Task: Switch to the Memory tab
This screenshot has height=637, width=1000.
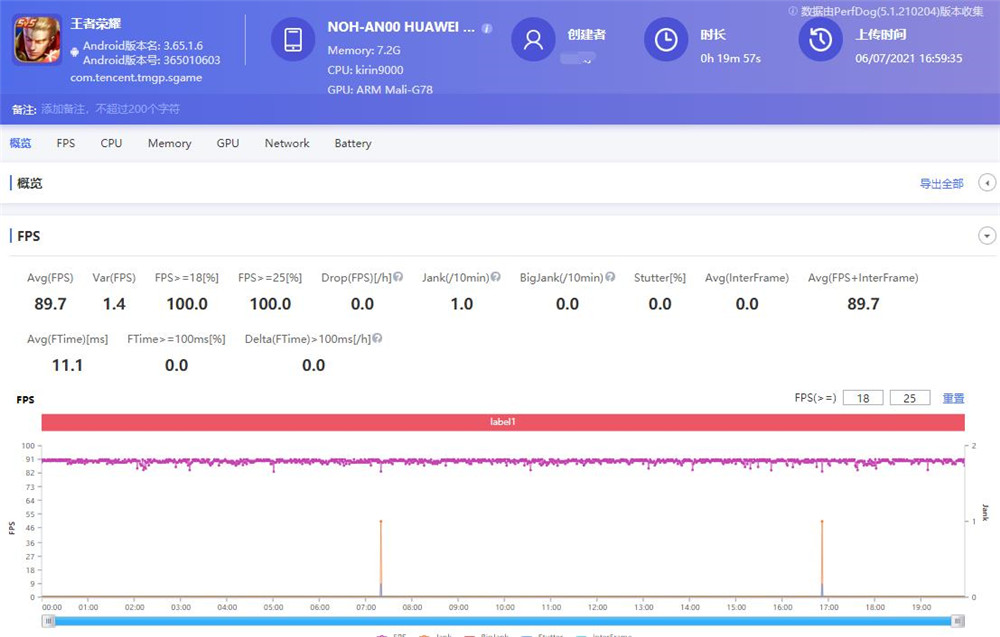Action: (x=170, y=143)
